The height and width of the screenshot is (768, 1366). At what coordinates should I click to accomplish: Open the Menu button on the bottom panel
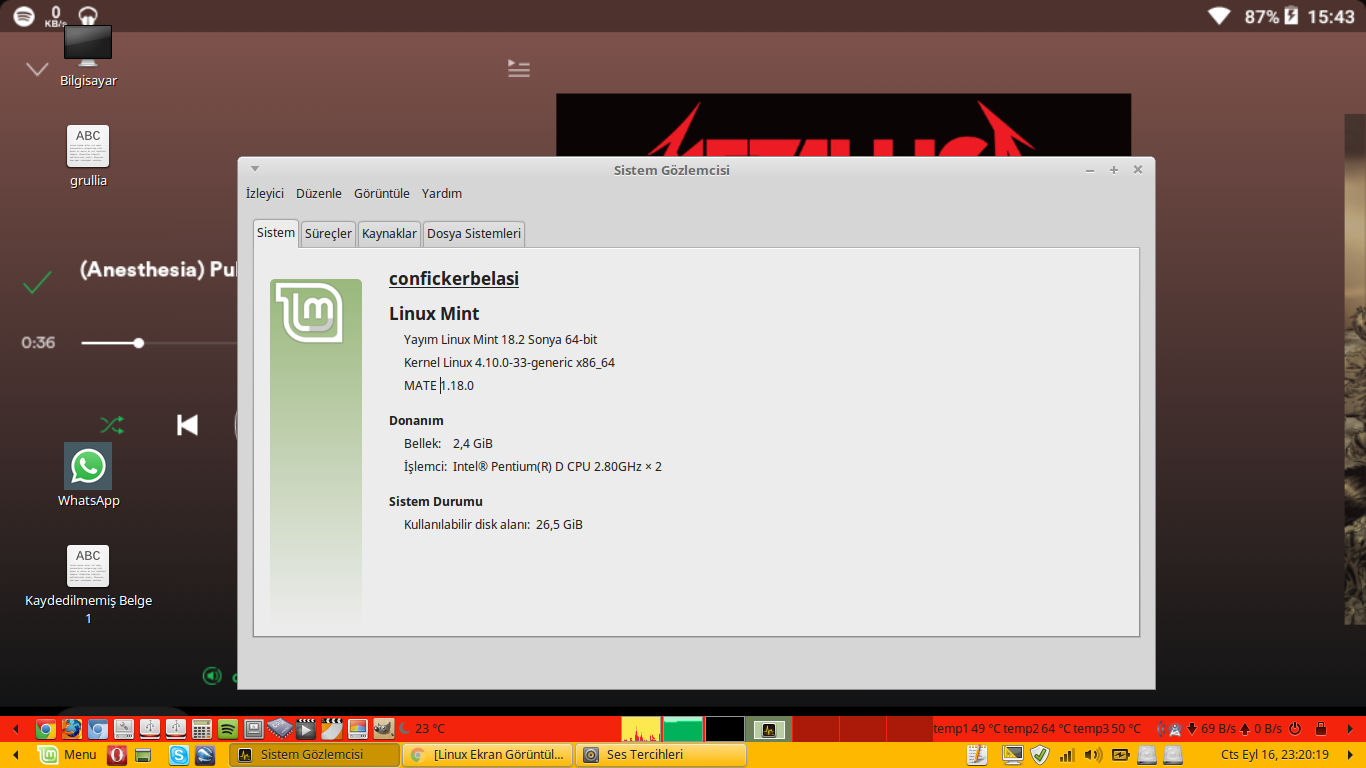pos(68,755)
